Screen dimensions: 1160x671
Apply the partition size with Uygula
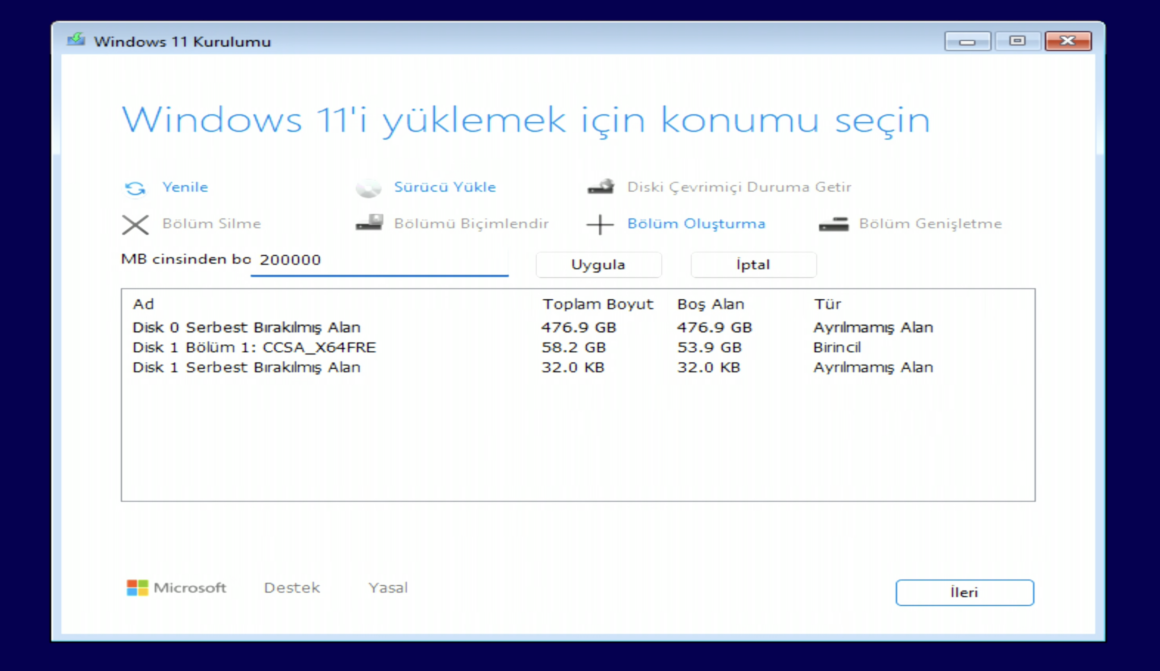tap(598, 265)
